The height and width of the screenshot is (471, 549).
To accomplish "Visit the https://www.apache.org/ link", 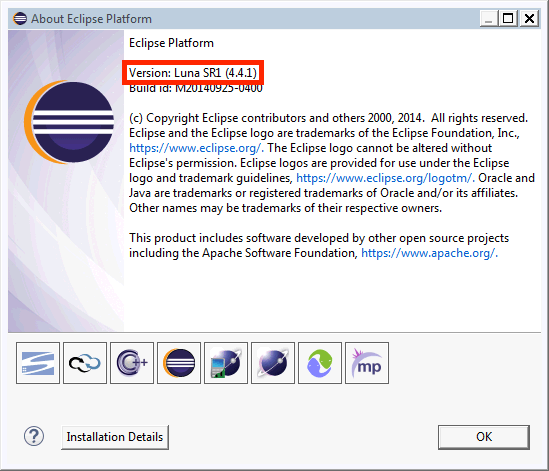I will (x=429, y=253).
